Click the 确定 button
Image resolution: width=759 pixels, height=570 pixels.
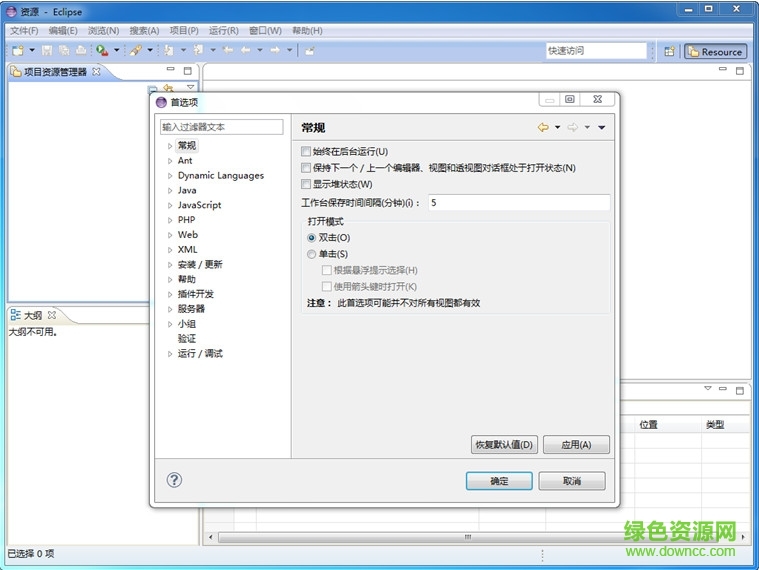[499, 481]
